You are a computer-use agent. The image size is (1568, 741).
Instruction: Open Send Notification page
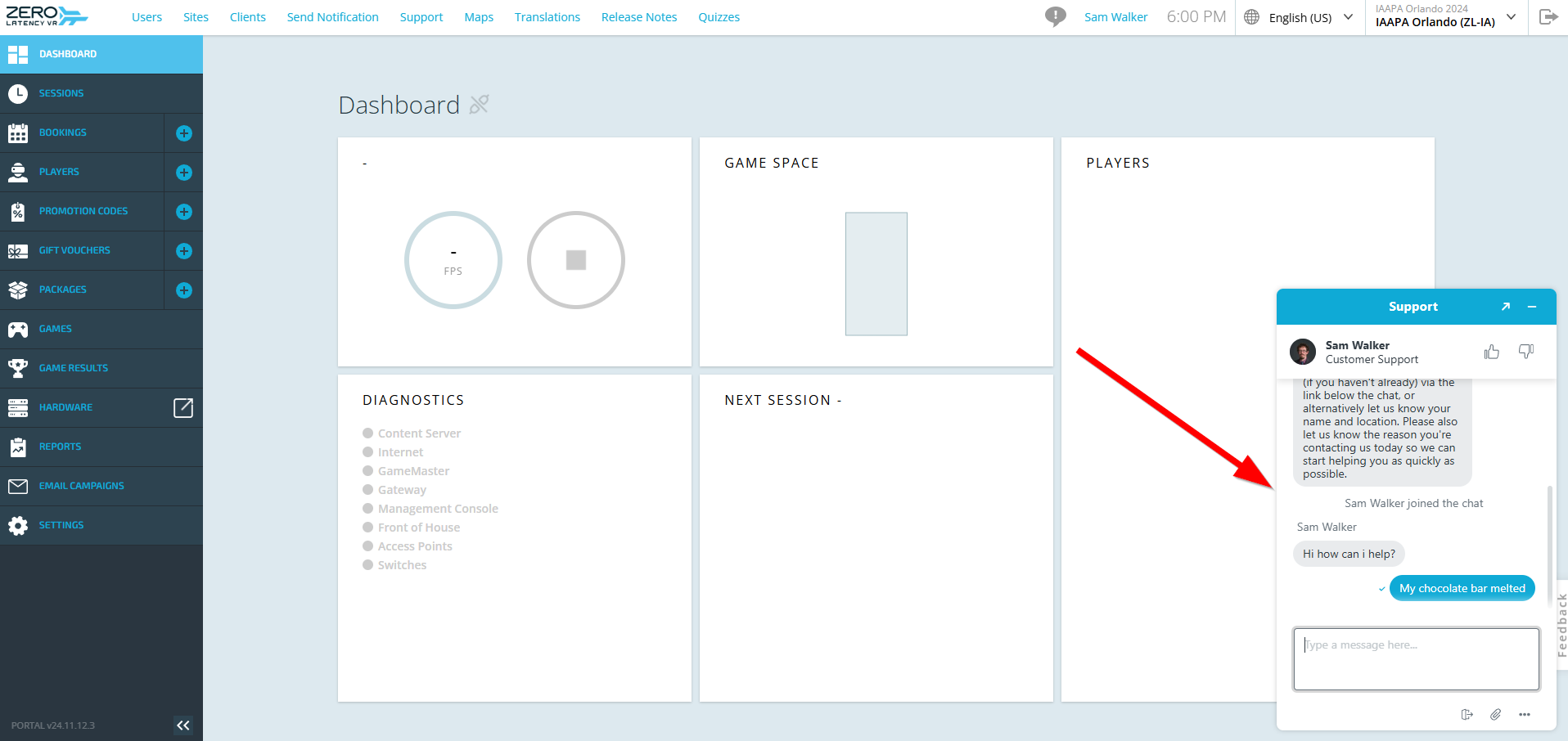click(x=333, y=17)
